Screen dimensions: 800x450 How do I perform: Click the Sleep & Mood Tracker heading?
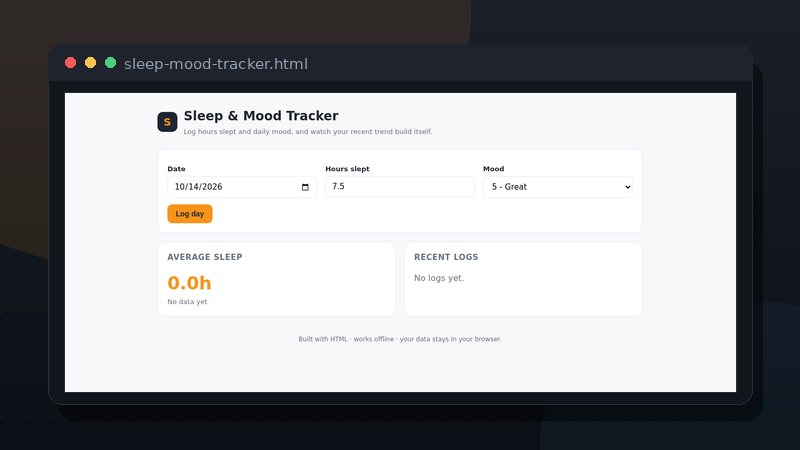coord(261,116)
